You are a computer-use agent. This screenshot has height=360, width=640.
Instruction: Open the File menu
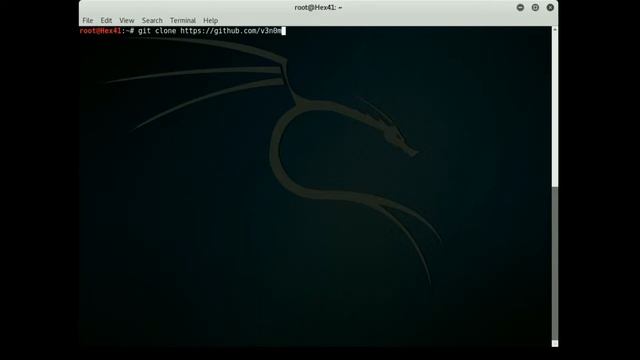[x=88, y=20]
